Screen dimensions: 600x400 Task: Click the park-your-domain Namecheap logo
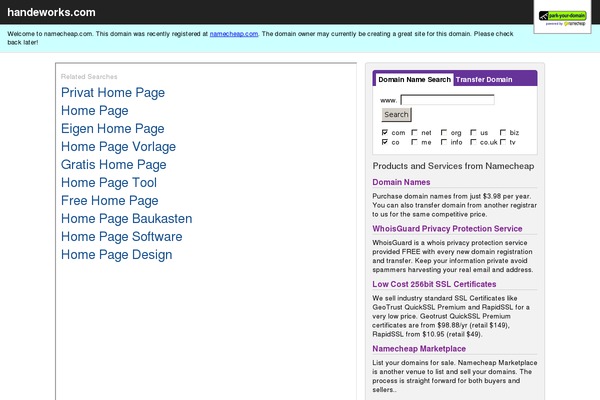(562, 18)
